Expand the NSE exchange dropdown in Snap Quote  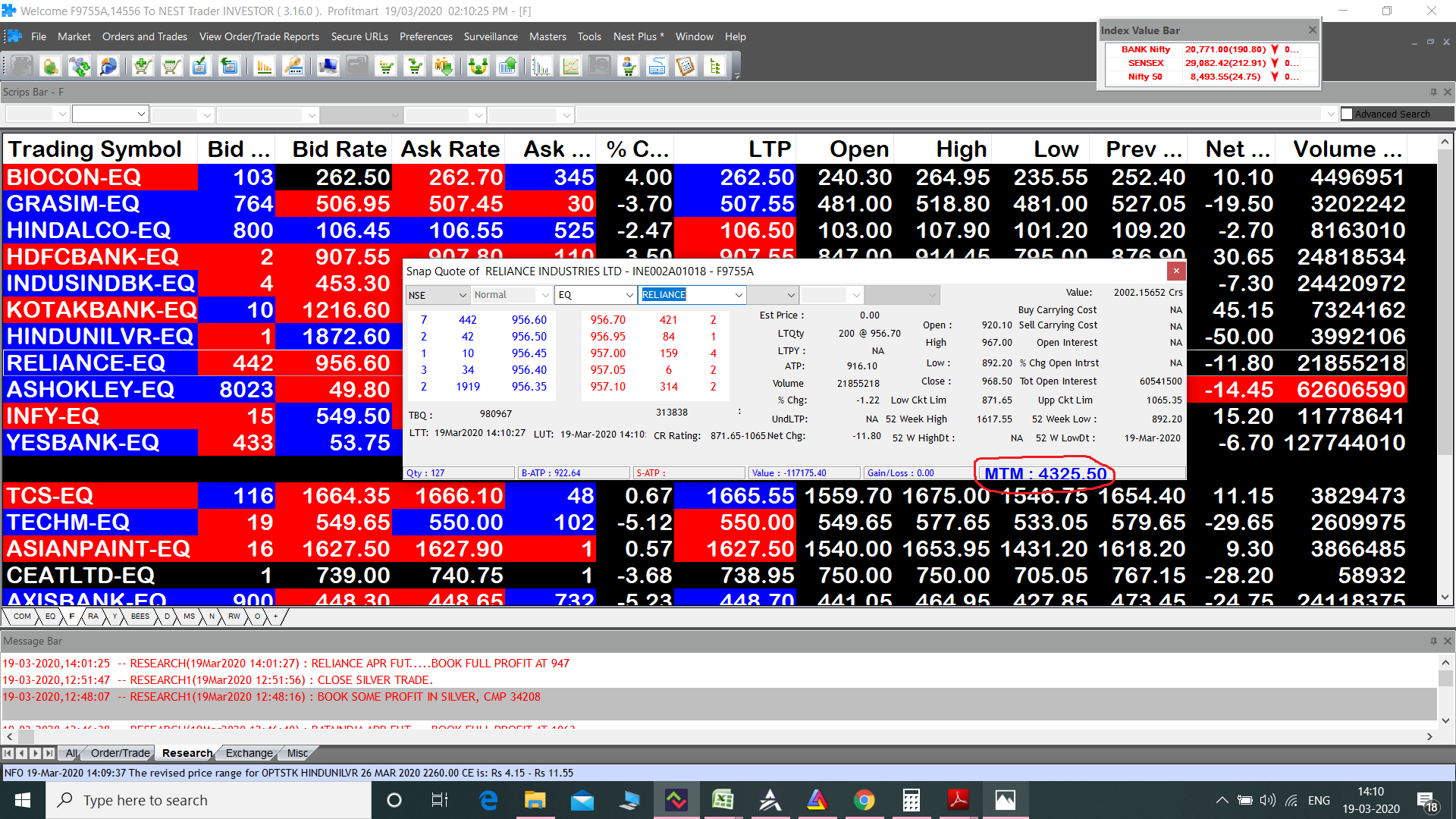click(x=463, y=295)
